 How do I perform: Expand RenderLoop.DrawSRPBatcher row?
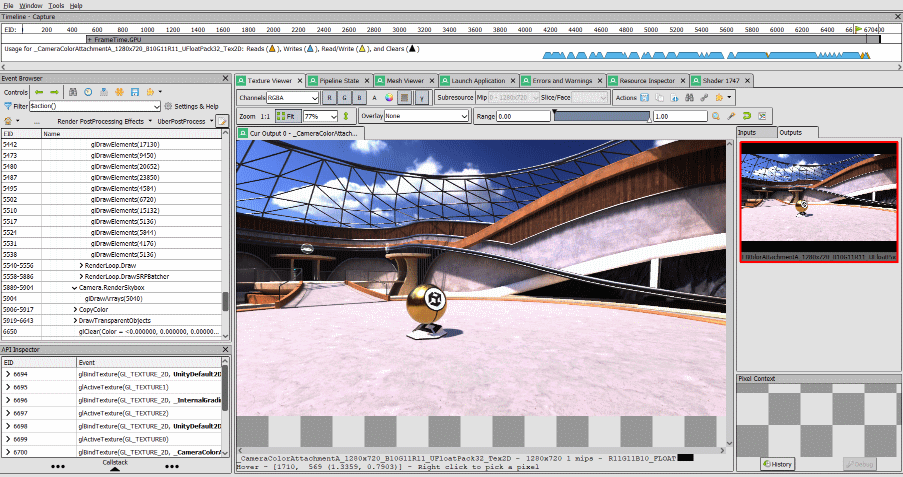(81, 277)
